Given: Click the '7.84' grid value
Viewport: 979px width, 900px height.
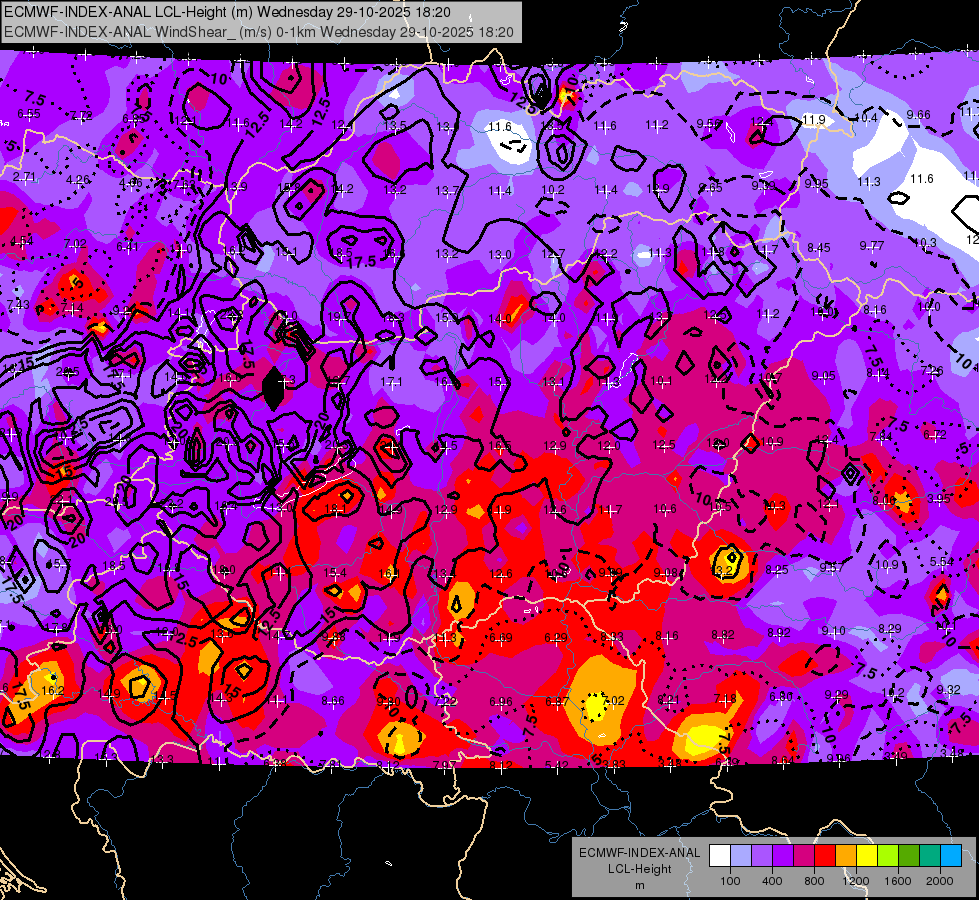Looking at the screenshot, I should pyautogui.click(x=881, y=437).
